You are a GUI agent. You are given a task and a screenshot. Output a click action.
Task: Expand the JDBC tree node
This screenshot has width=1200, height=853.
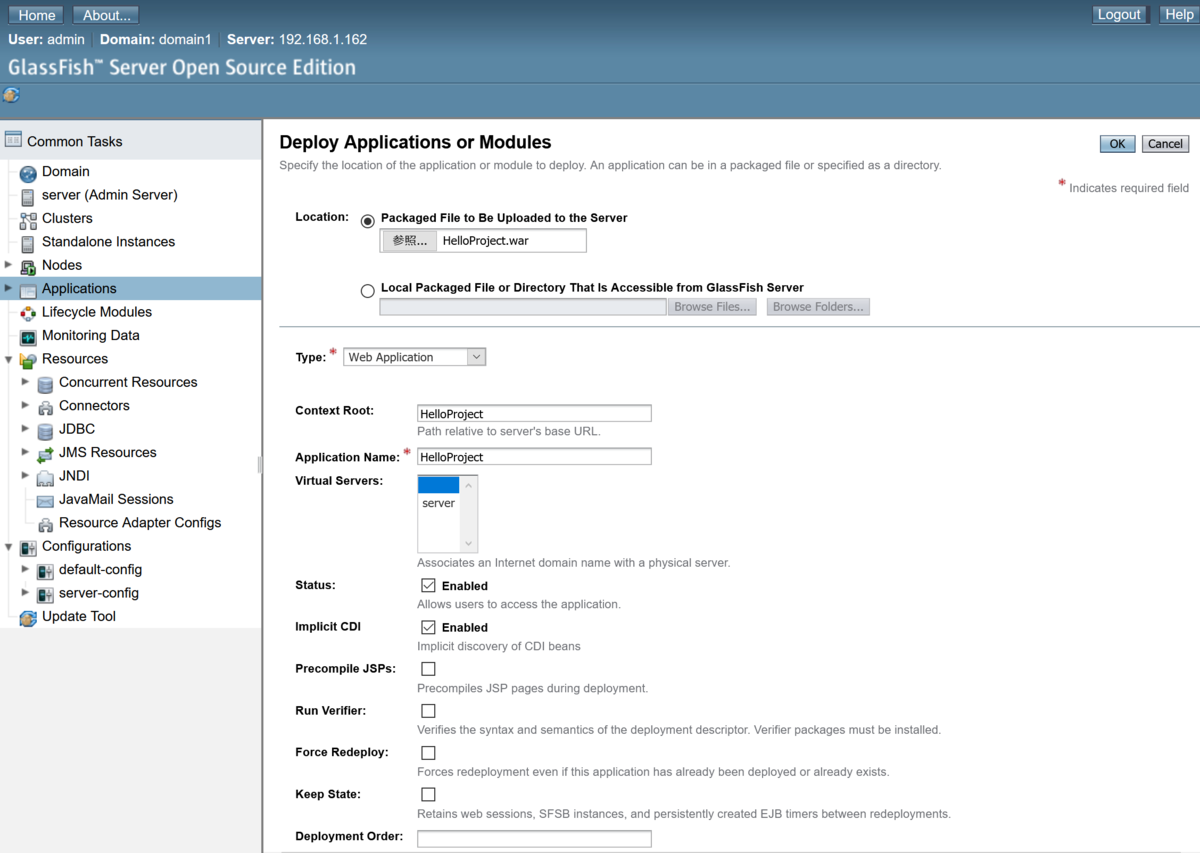[x=26, y=429]
